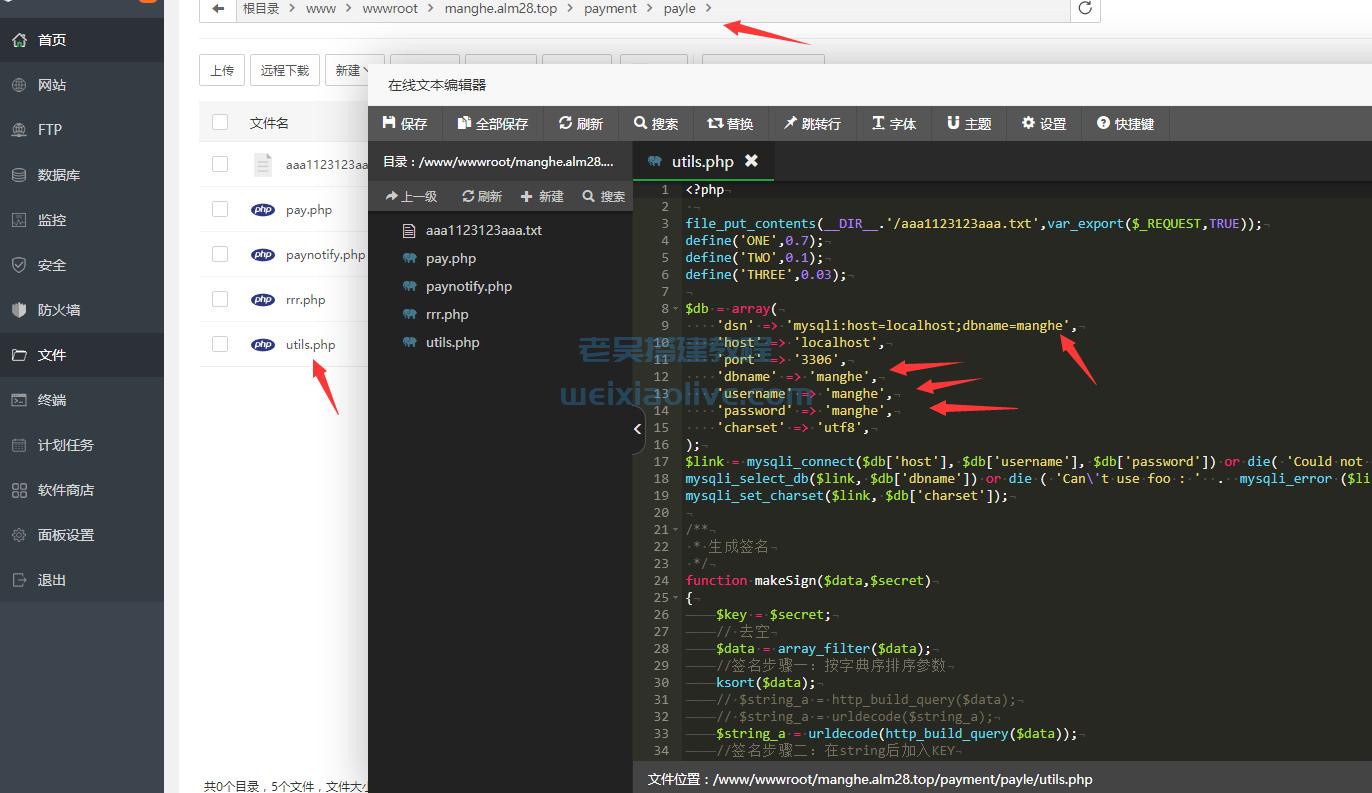
Task: Click the Upload (上传) button
Action: (222, 70)
